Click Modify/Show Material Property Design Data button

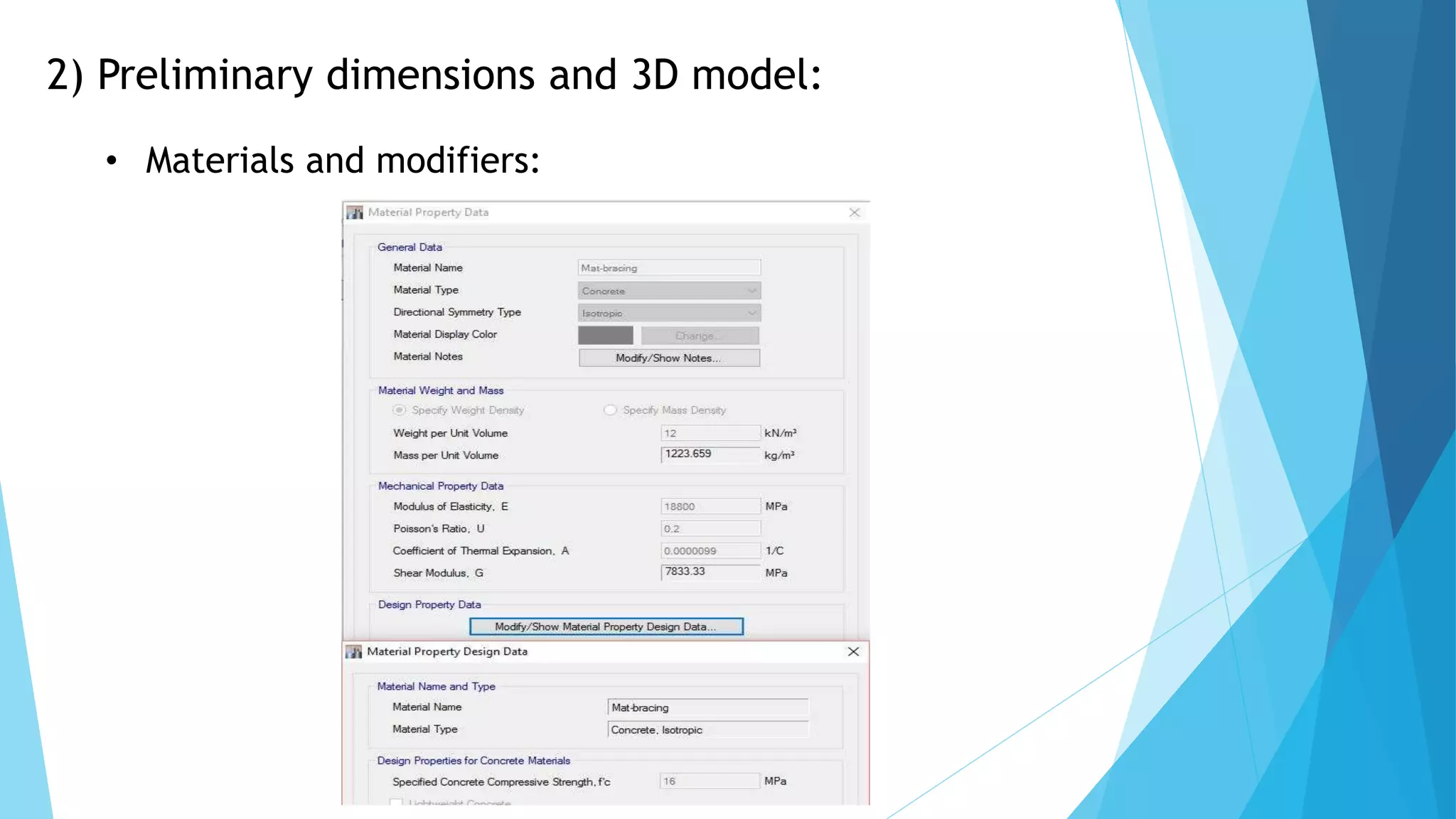pos(606,626)
